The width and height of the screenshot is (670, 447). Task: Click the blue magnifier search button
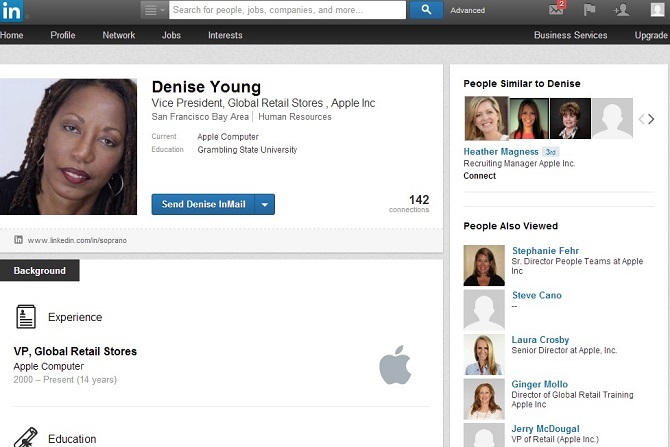coord(426,10)
